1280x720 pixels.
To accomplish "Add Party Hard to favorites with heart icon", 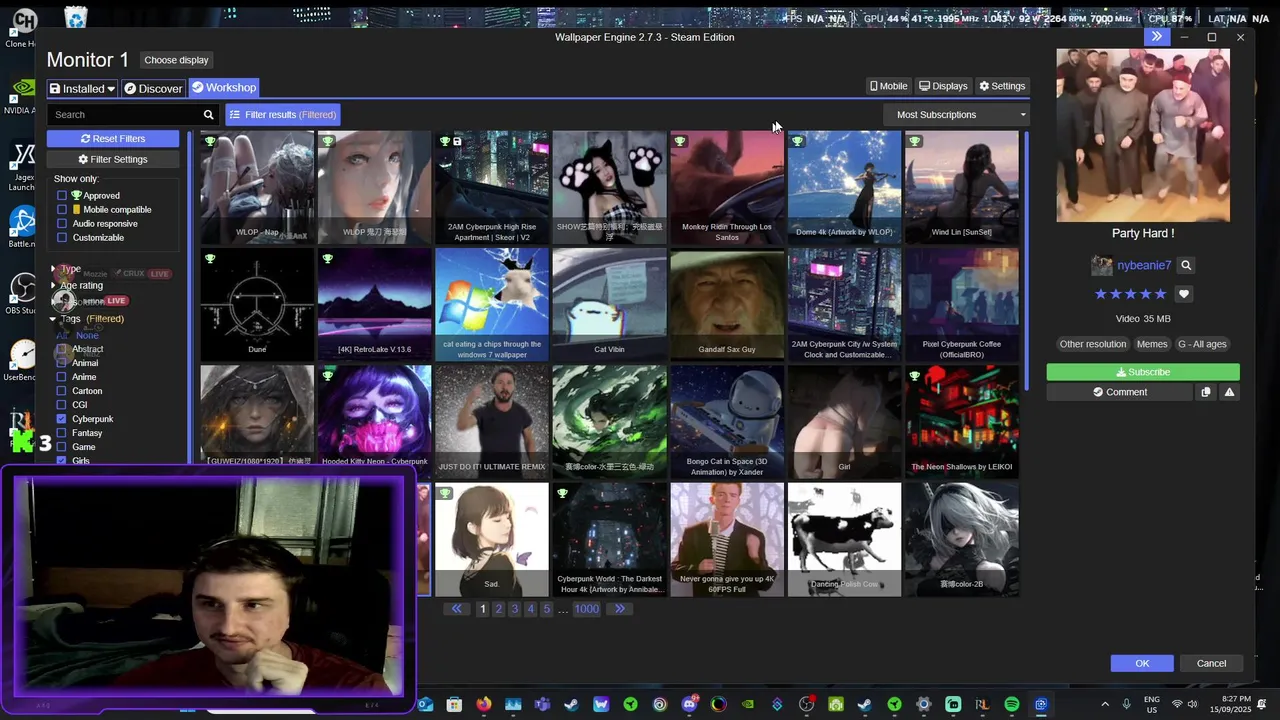I will [1184, 294].
